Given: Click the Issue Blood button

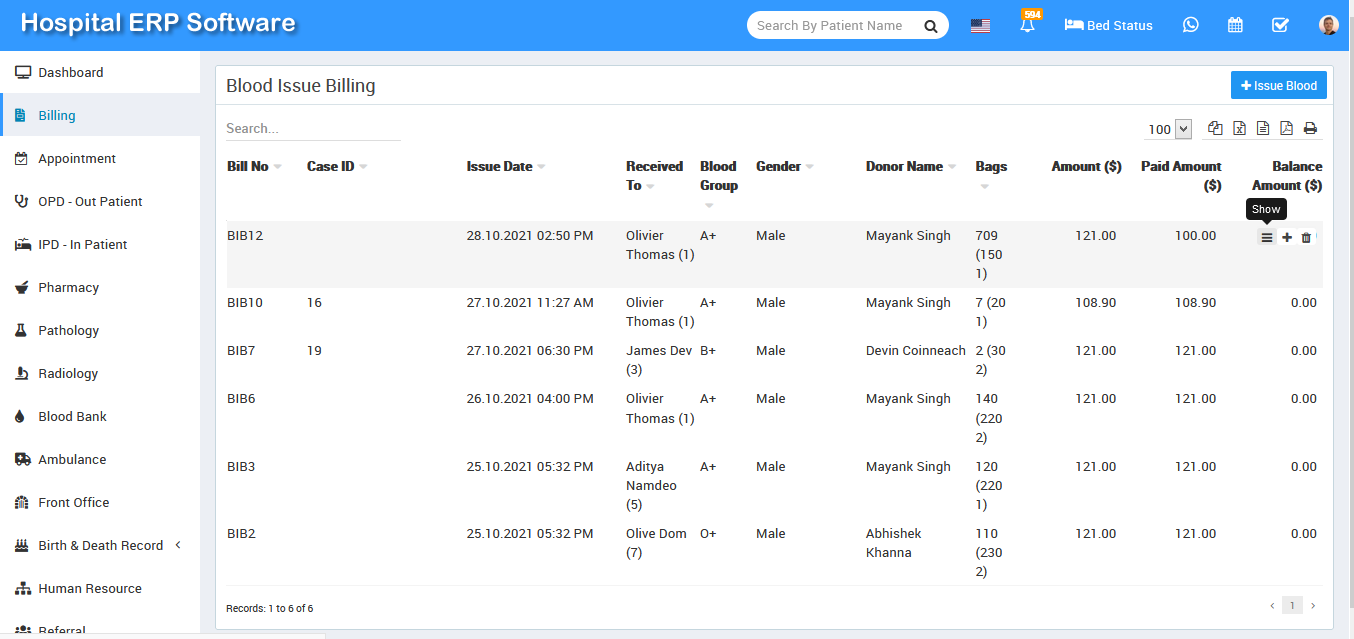Looking at the screenshot, I should pyautogui.click(x=1279, y=86).
